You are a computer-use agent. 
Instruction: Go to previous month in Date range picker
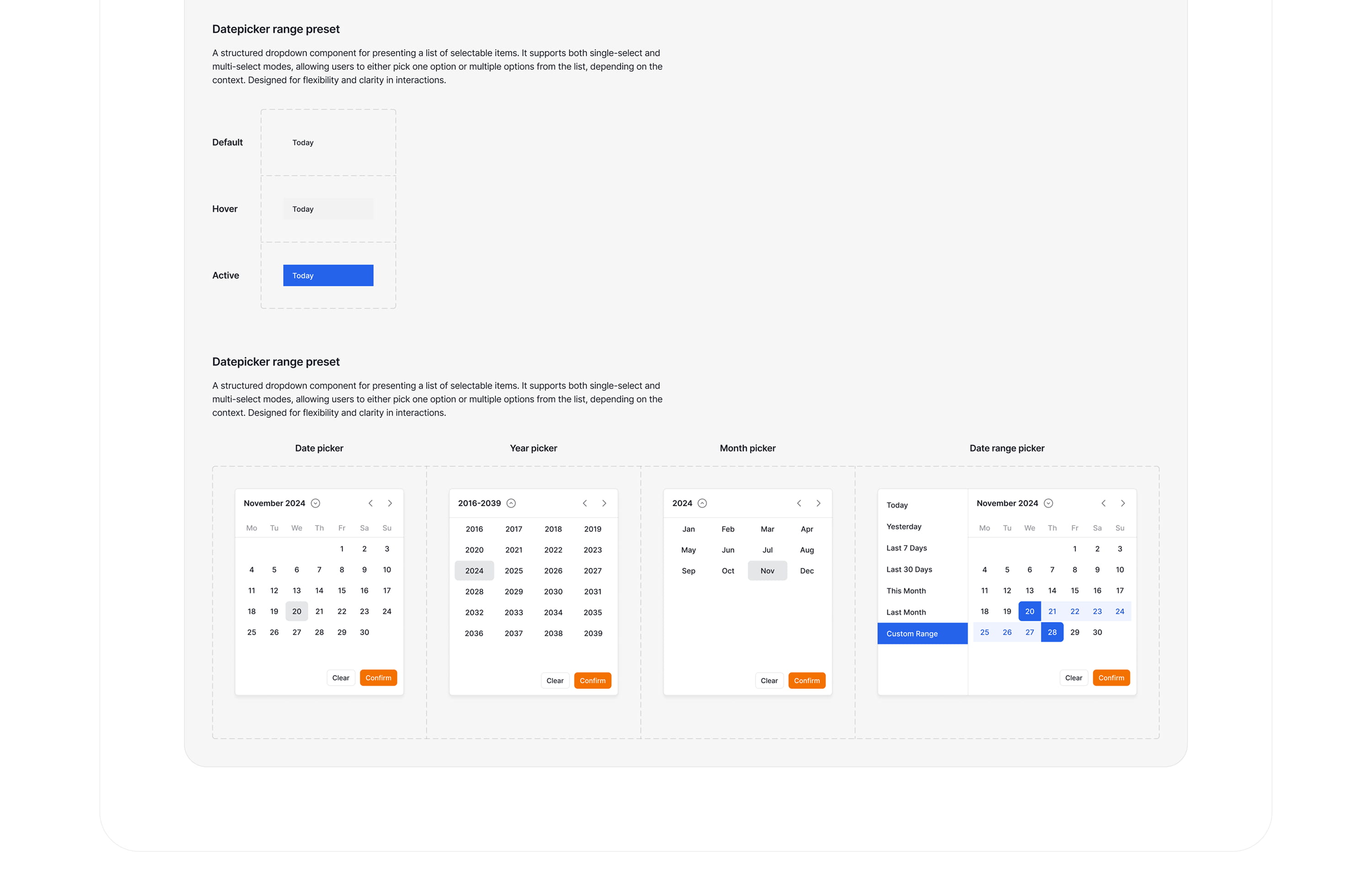pyautogui.click(x=1103, y=503)
